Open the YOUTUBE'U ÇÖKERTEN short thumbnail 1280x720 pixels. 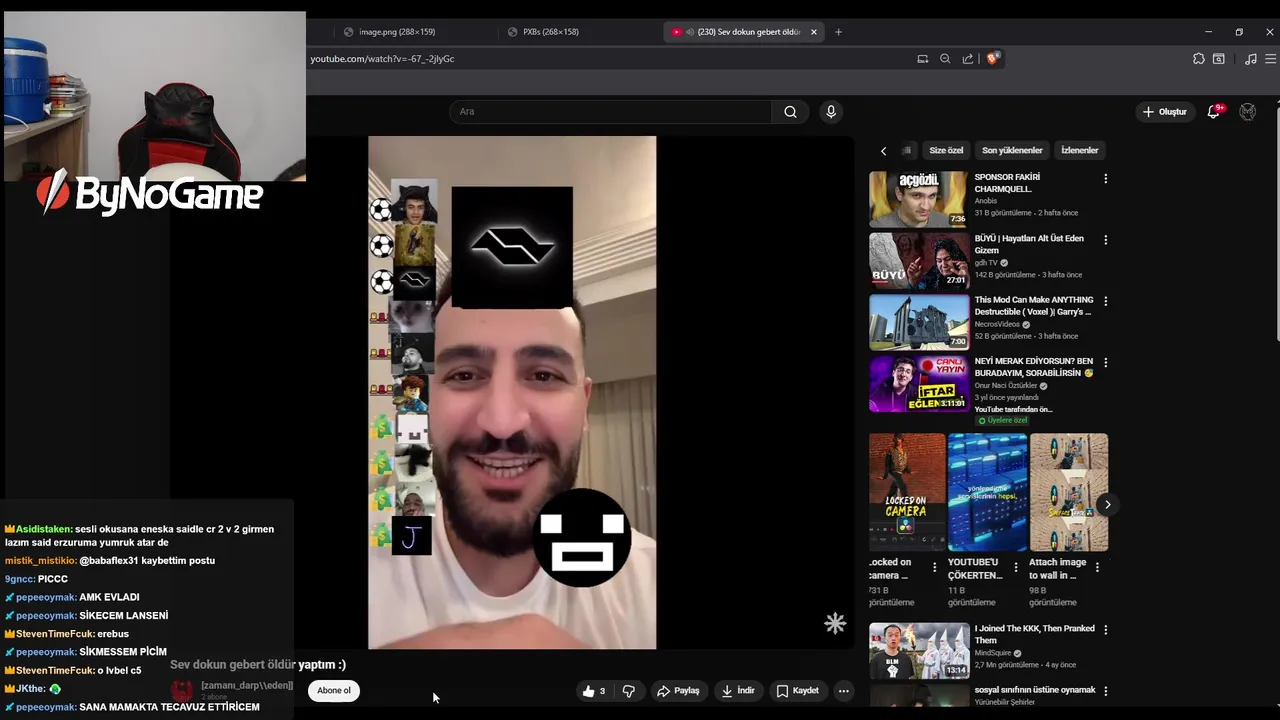(x=988, y=492)
